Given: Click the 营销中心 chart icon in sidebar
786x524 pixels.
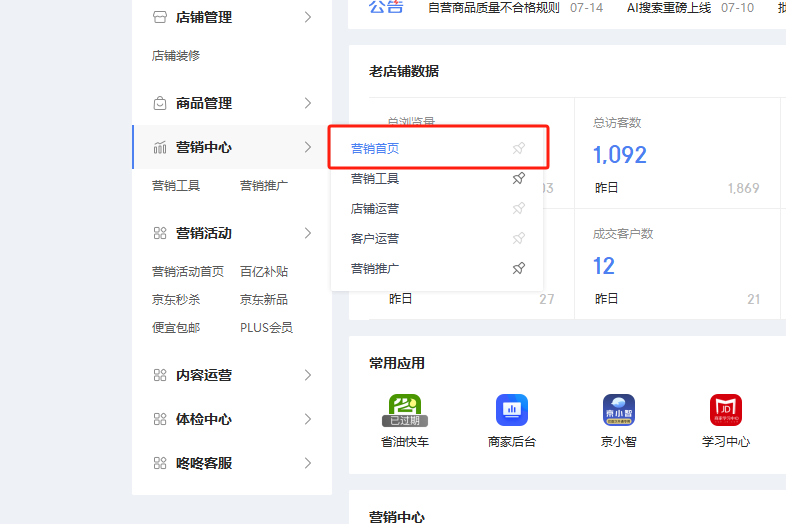Looking at the screenshot, I should [160, 148].
